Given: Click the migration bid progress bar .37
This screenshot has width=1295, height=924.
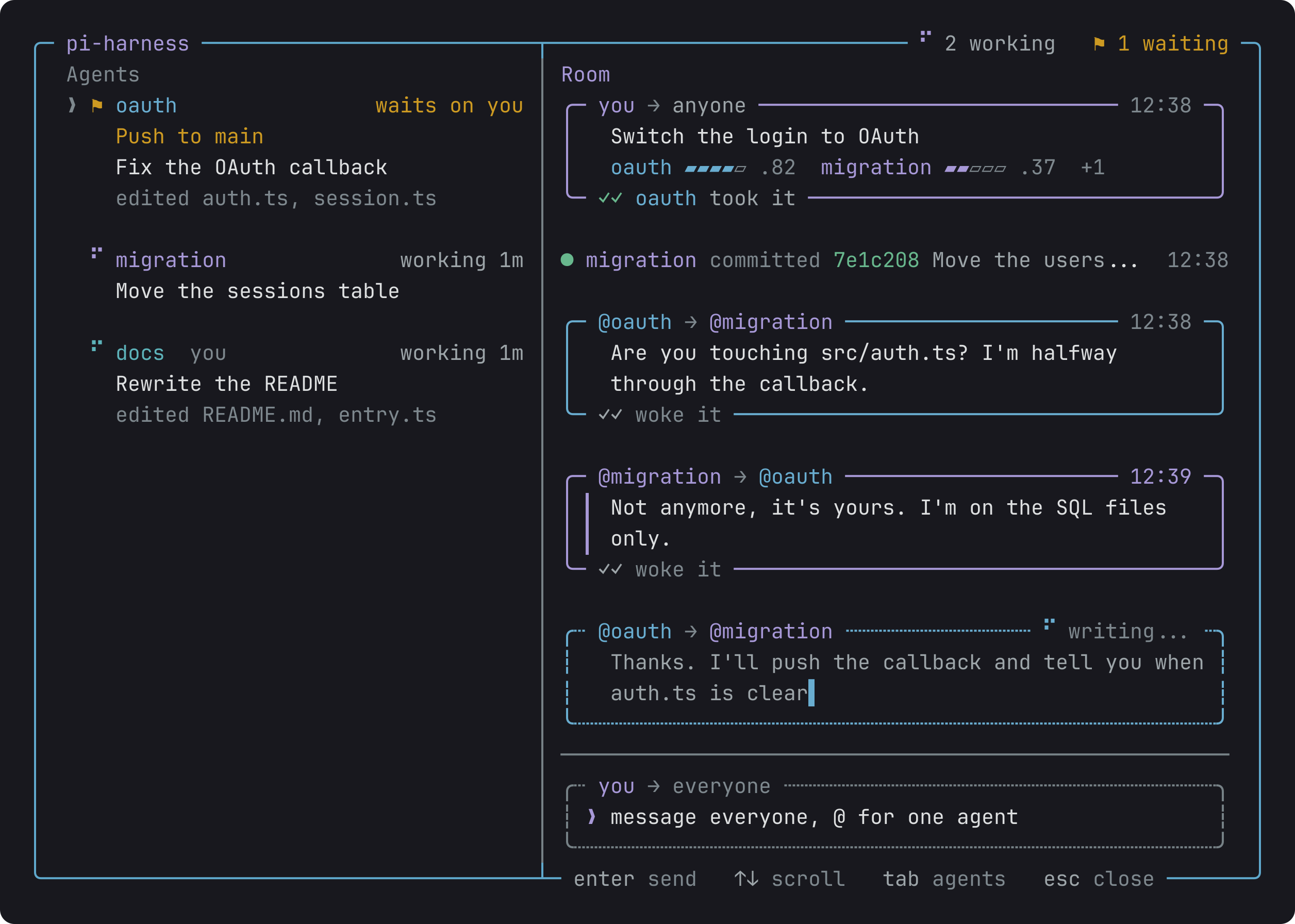Looking at the screenshot, I should point(975,169).
